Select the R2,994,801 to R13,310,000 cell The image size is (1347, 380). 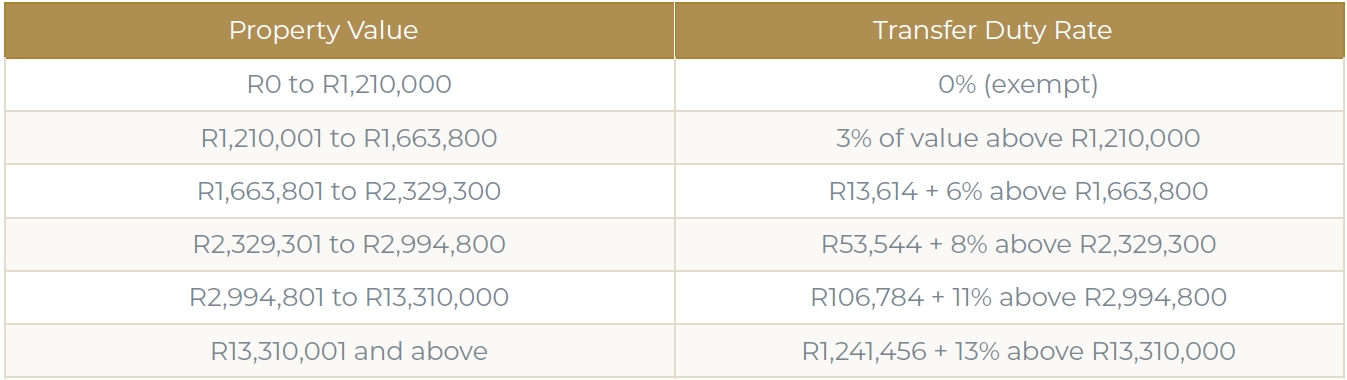pos(338,297)
